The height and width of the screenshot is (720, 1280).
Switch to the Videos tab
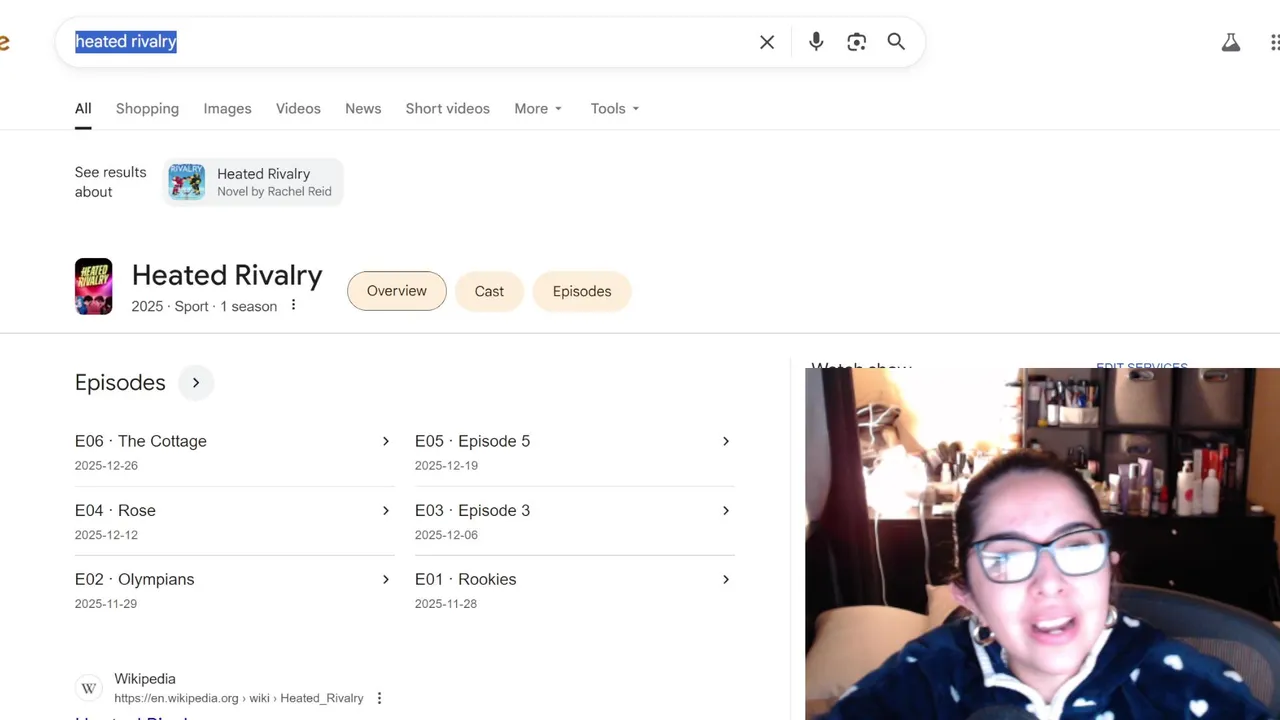[298, 109]
